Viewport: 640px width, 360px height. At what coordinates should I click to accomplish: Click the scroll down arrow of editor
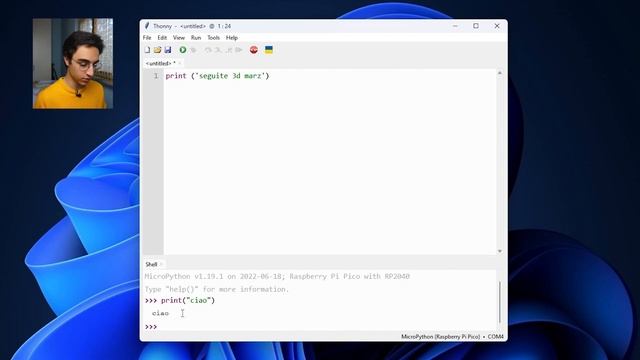500,251
